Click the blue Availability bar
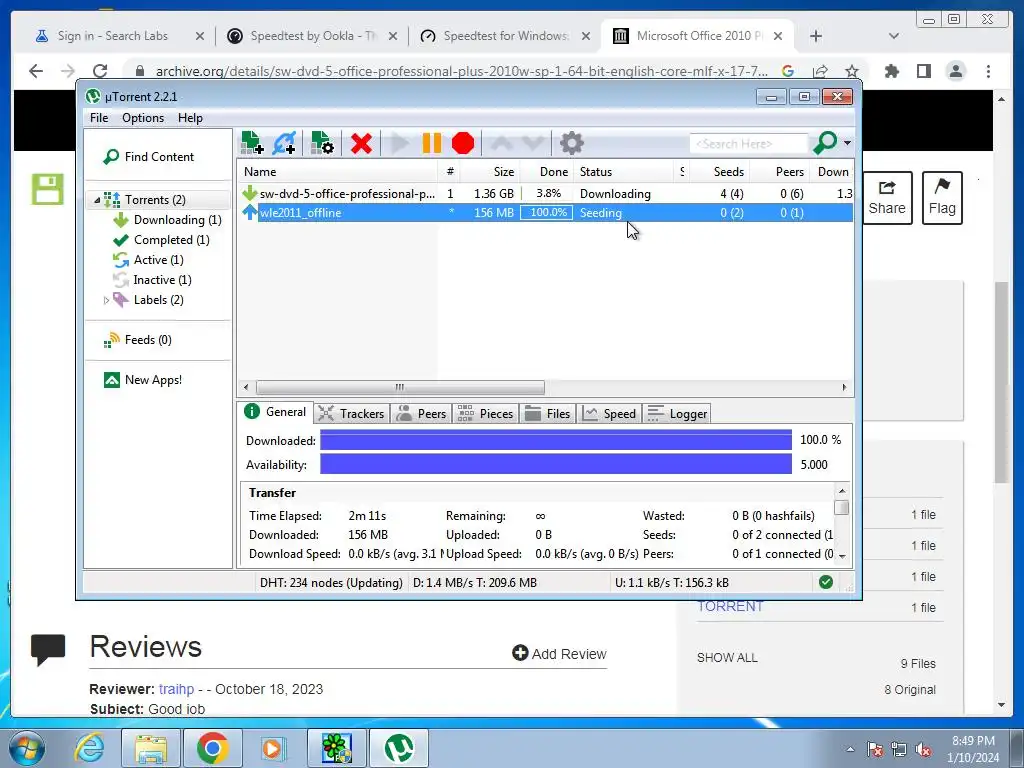 coord(556,464)
